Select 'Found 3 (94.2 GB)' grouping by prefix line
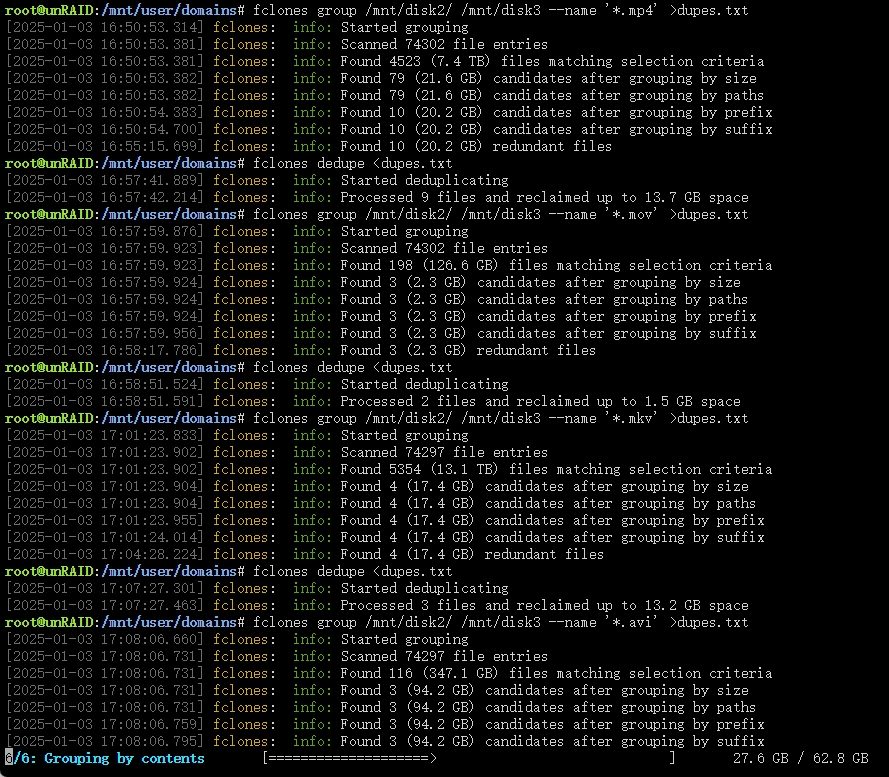889x777 pixels. point(385,725)
